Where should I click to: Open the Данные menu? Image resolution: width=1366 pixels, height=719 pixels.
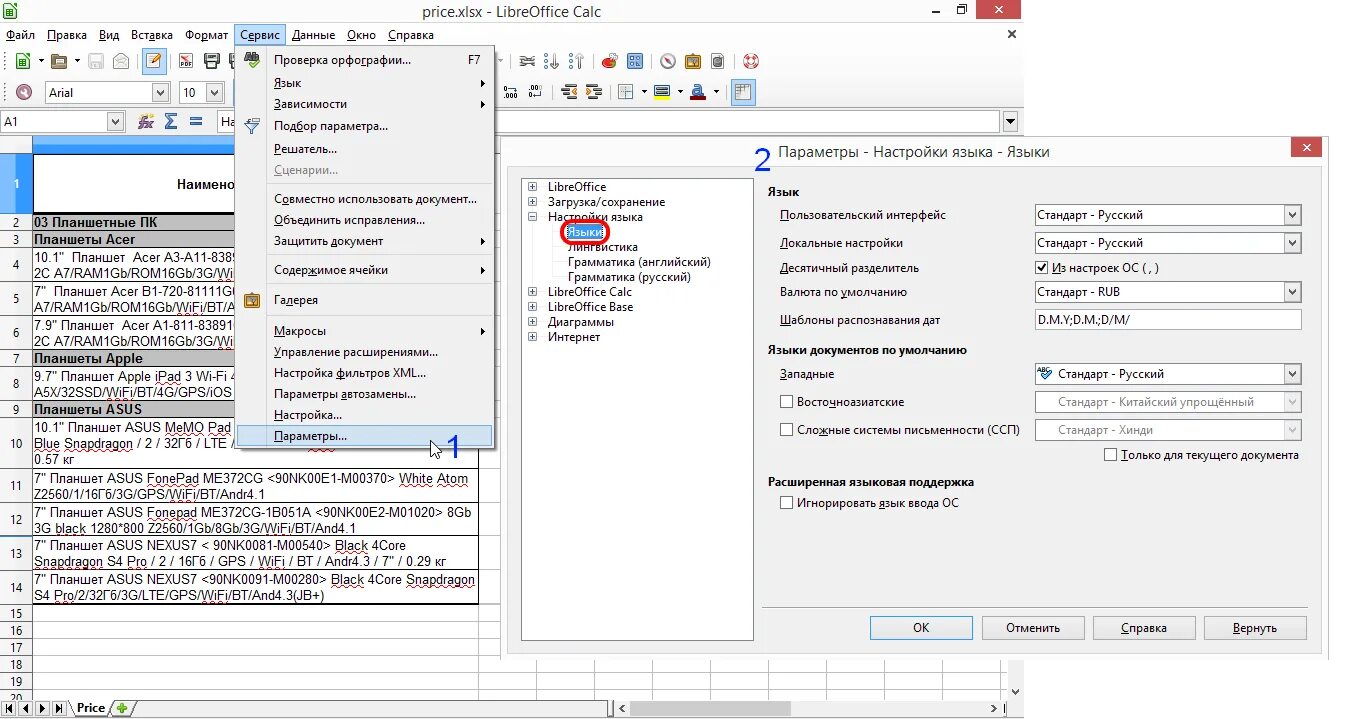(x=315, y=35)
